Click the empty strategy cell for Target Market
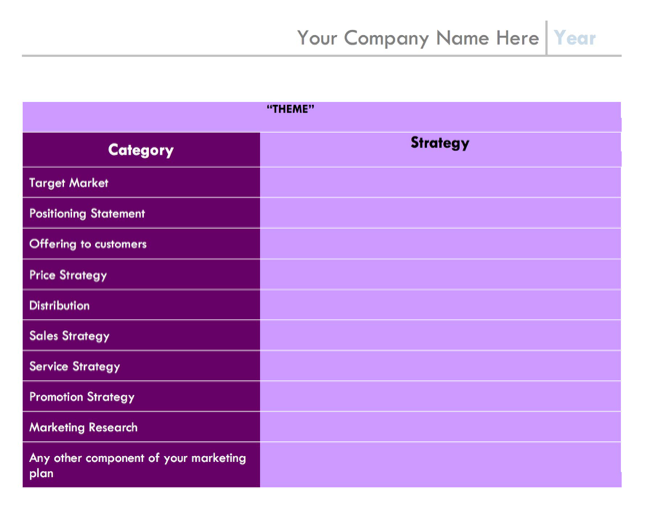This screenshot has height=506, width=645. tap(439, 183)
